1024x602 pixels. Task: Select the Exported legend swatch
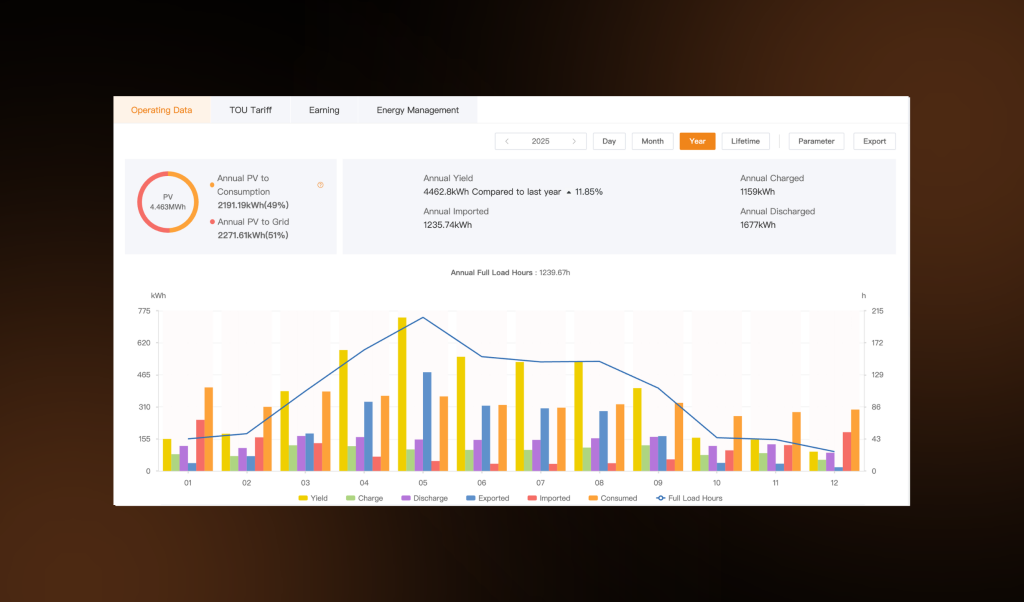click(469, 498)
